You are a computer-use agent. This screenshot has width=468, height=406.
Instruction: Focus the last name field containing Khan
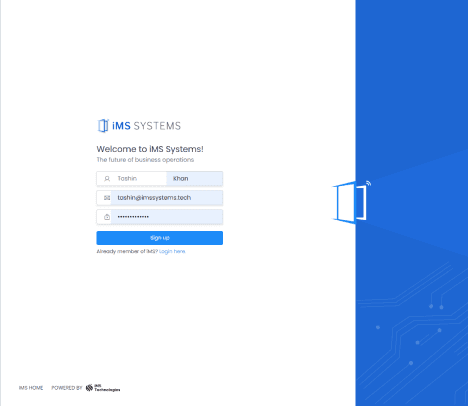(195, 179)
